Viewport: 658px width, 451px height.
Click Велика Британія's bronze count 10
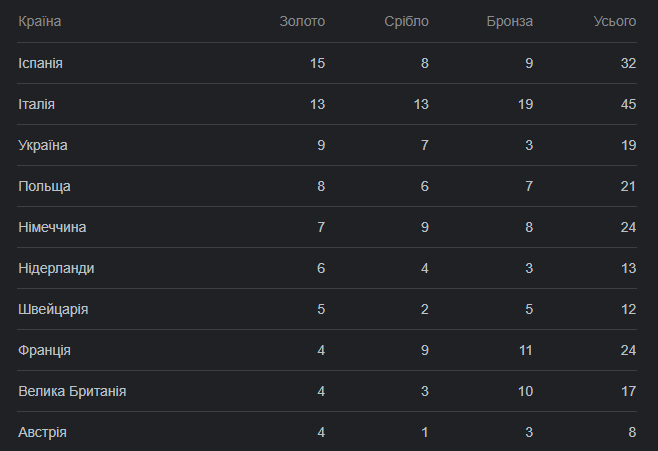pos(524,391)
